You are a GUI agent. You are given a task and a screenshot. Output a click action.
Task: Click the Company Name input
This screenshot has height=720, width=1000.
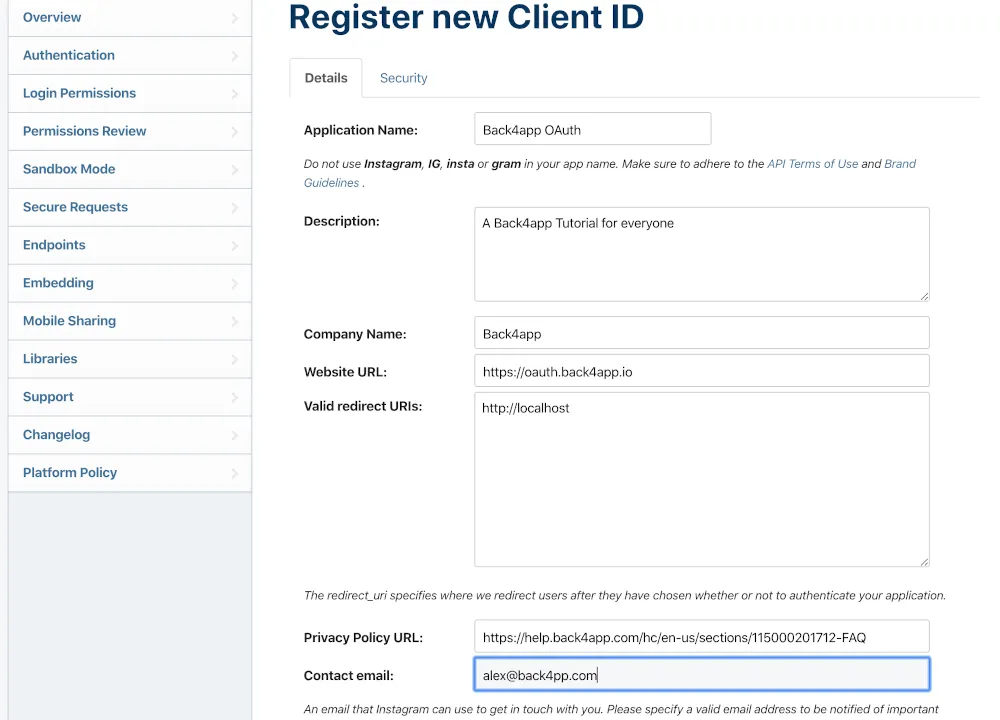(702, 333)
